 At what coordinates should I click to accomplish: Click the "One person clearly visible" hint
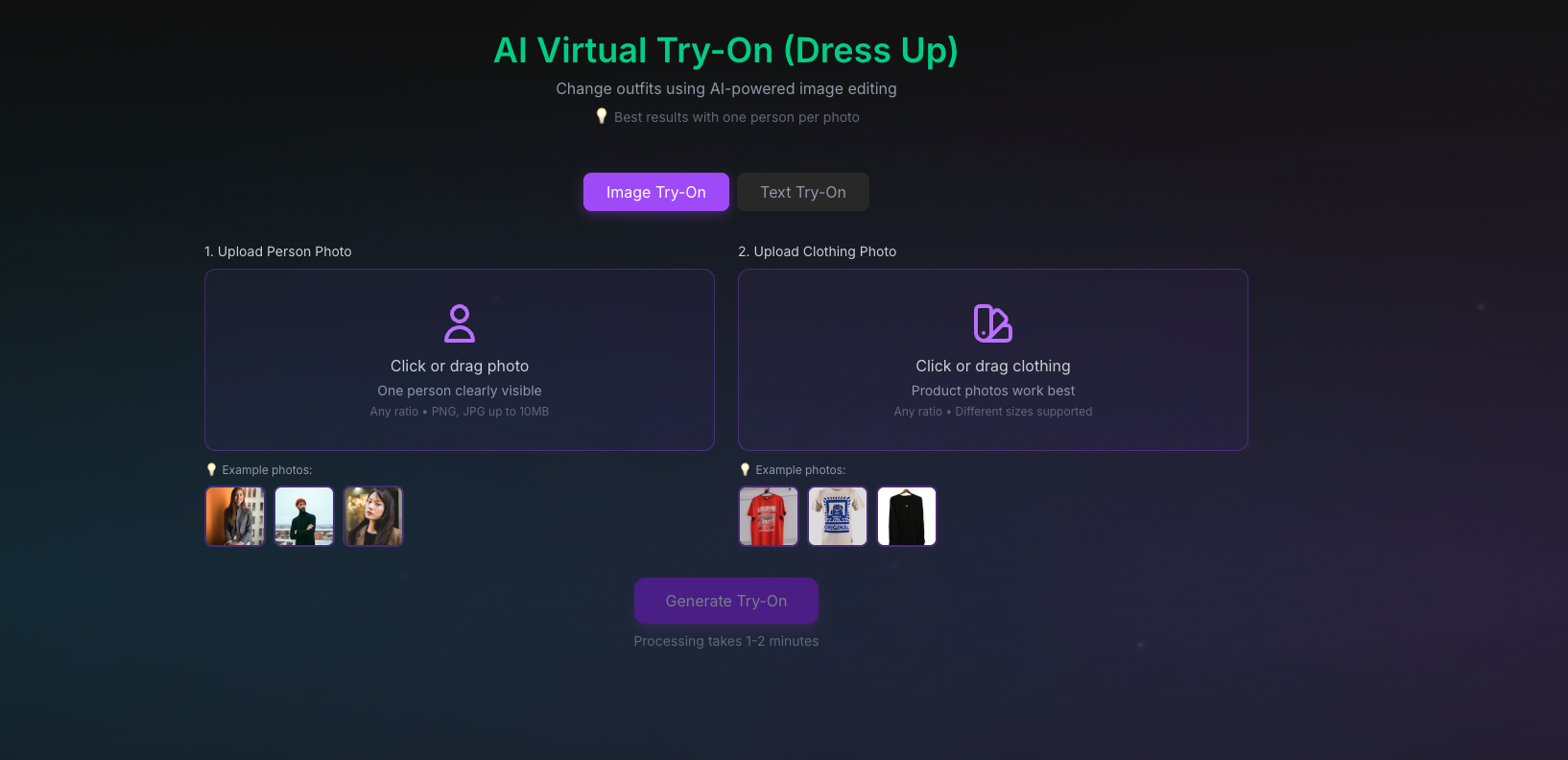click(460, 391)
